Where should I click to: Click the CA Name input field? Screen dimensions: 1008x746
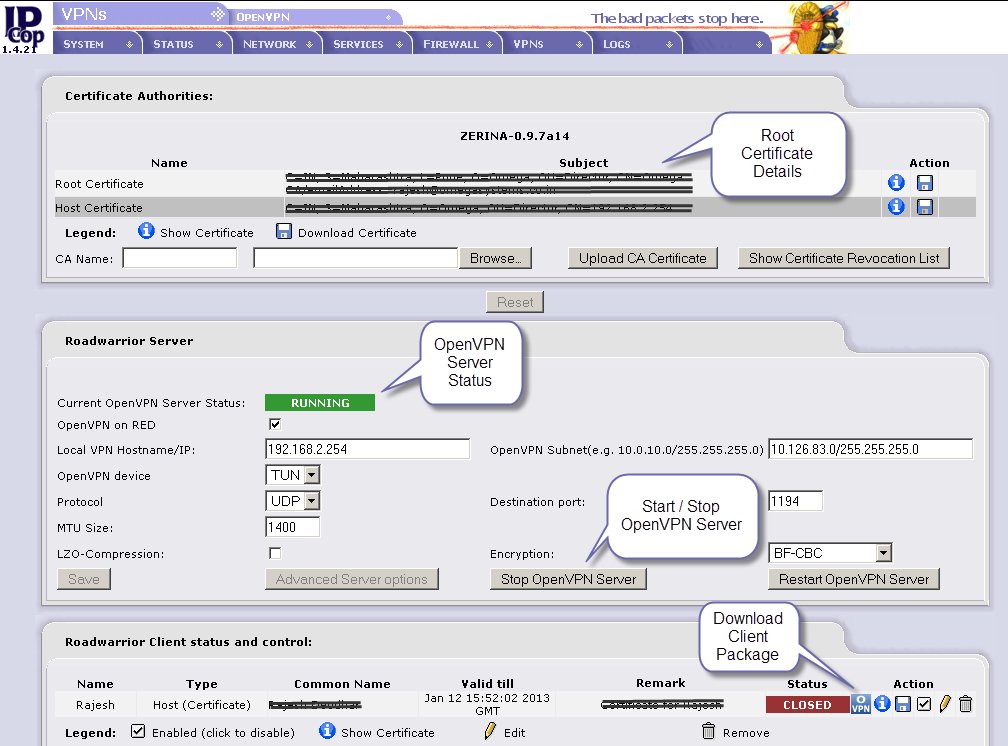click(180, 259)
